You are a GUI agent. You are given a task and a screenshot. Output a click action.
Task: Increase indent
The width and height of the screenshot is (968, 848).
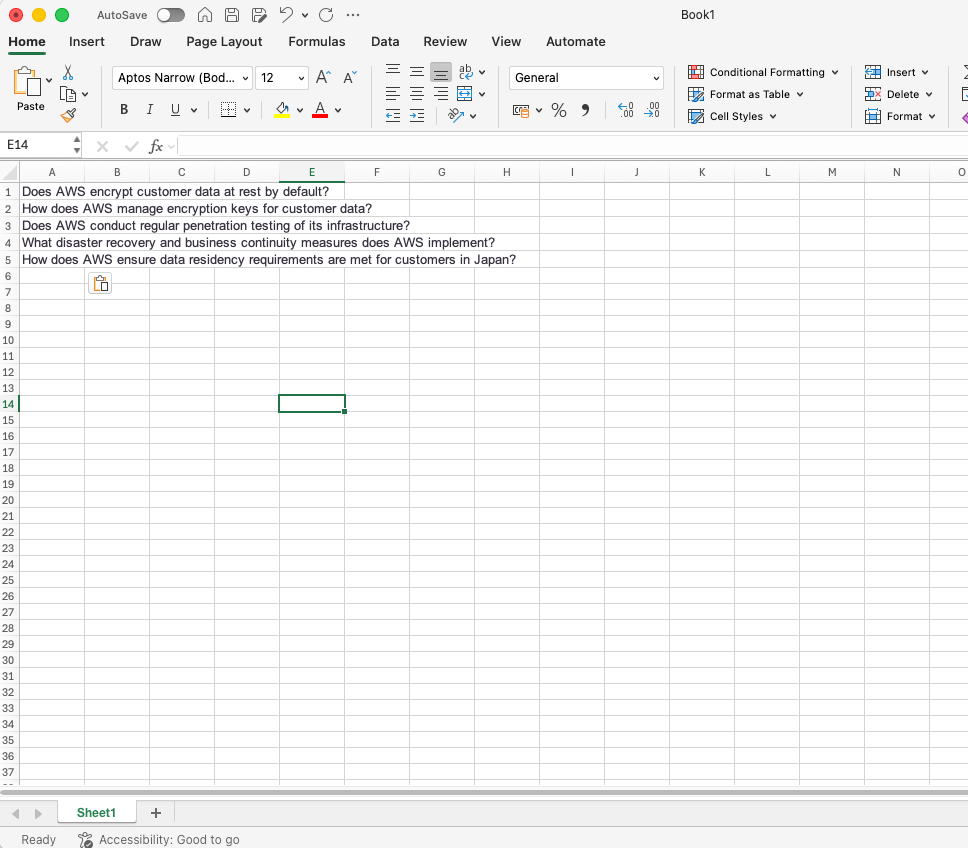417,115
